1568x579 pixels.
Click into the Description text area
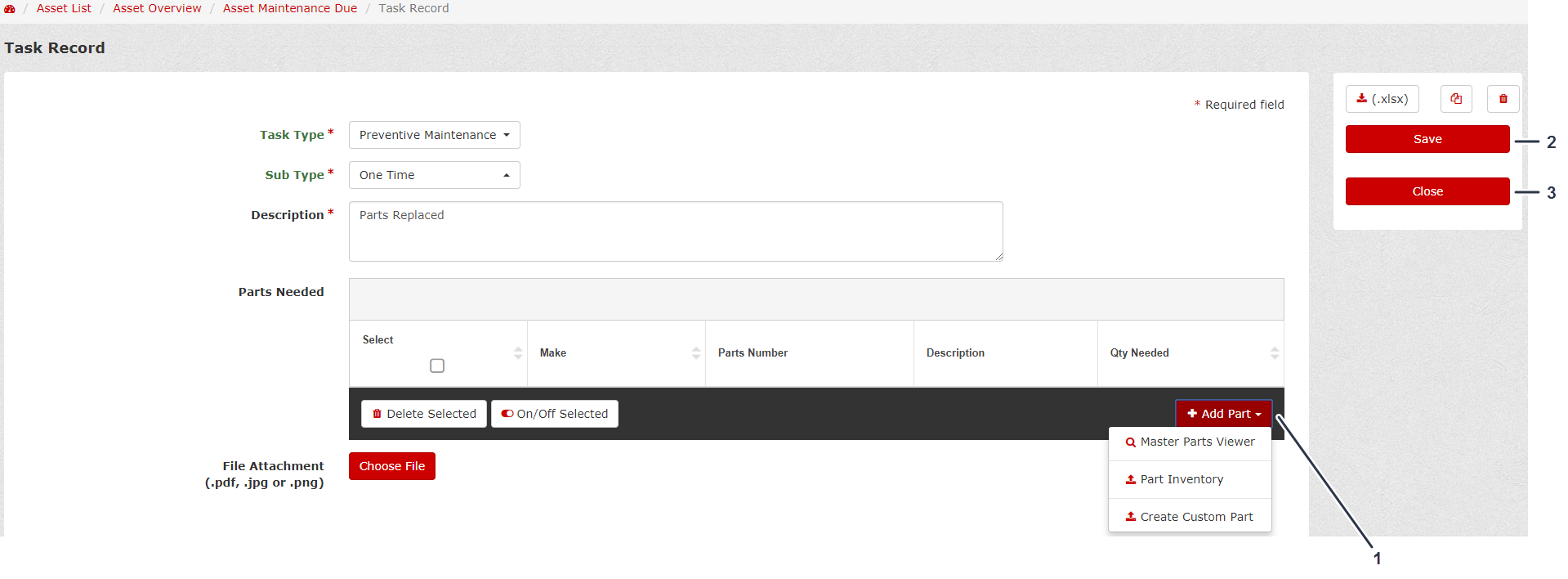[675, 231]
